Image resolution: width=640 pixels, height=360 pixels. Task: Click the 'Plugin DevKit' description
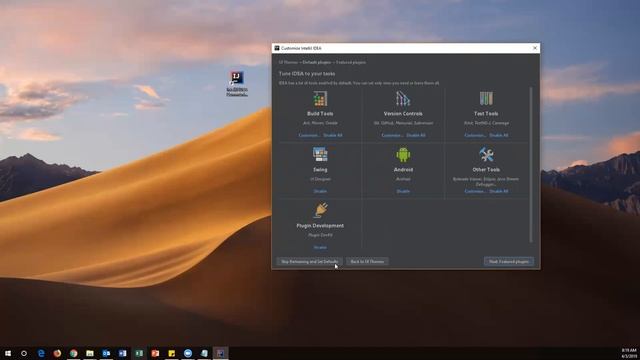point(320,235)
